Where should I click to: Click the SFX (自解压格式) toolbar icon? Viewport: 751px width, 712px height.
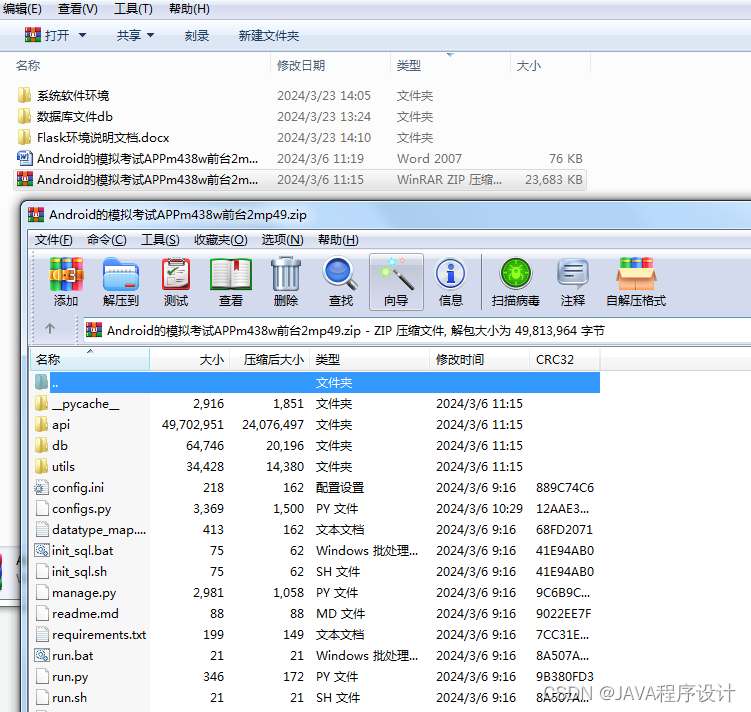(636, 274)
